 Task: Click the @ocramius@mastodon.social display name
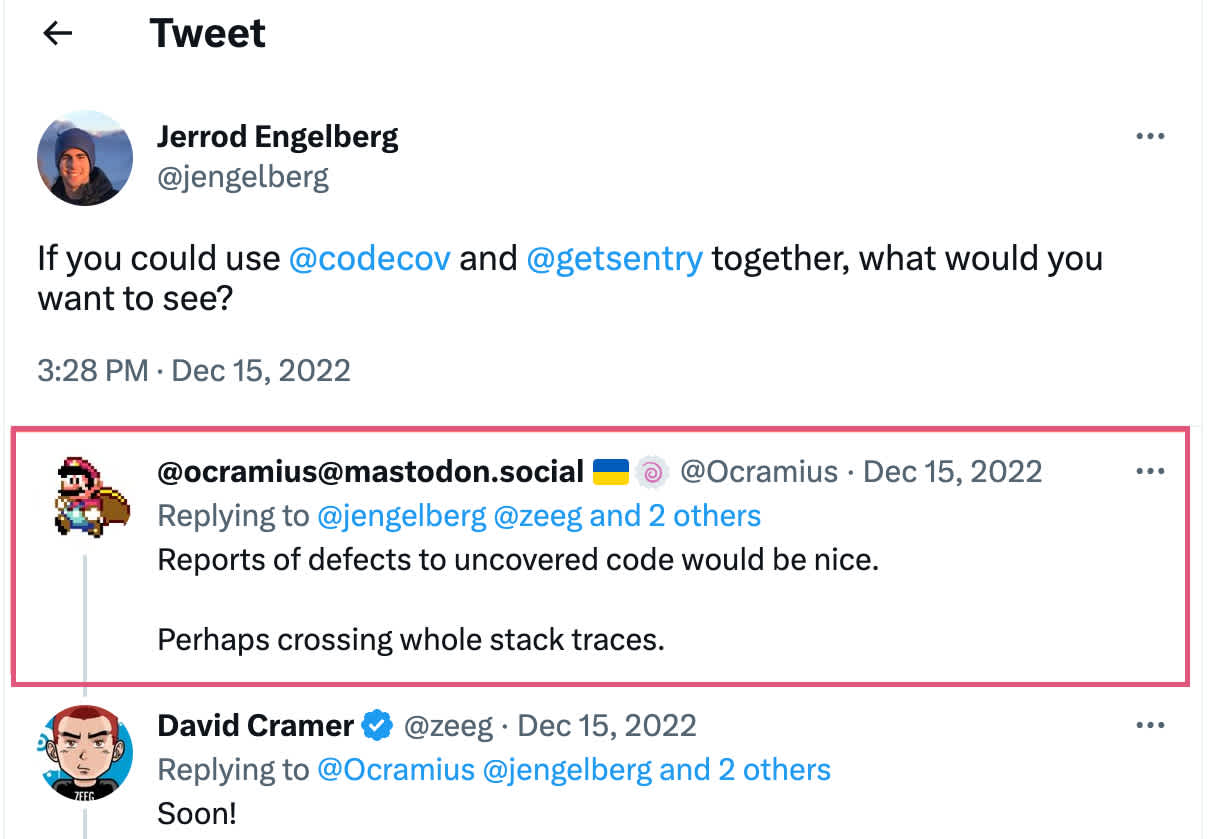point(370,471)
